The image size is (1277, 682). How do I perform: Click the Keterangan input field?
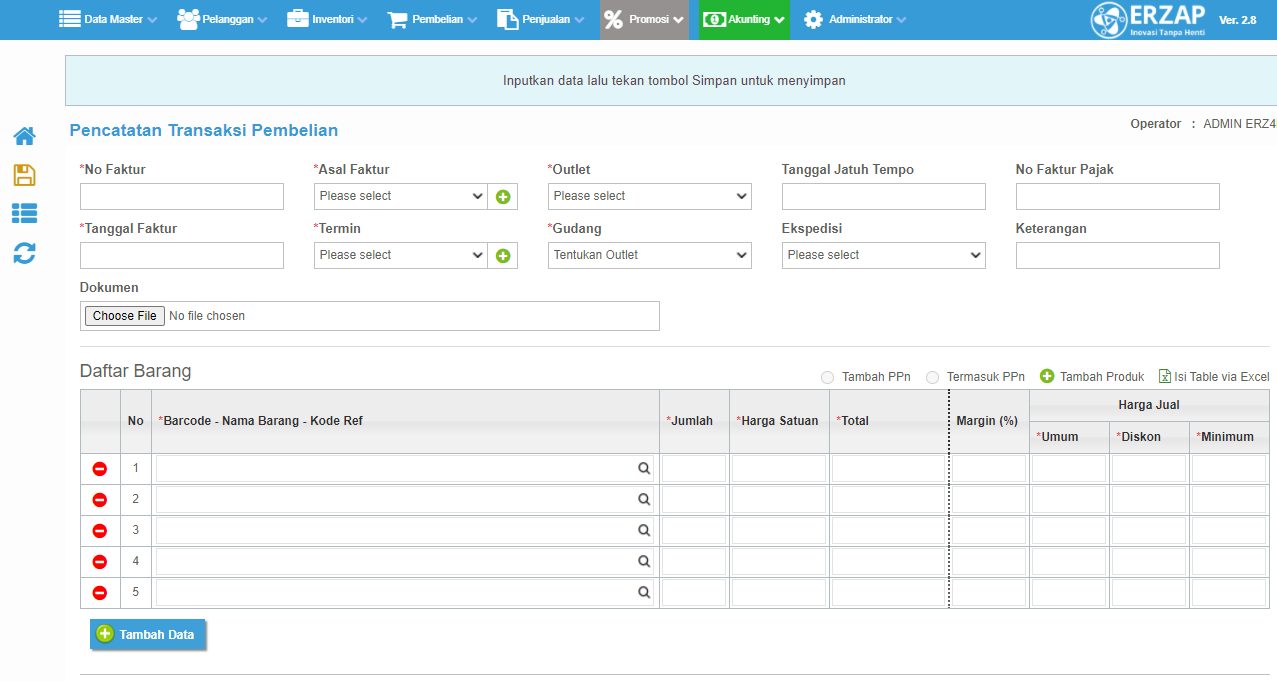1118,256
